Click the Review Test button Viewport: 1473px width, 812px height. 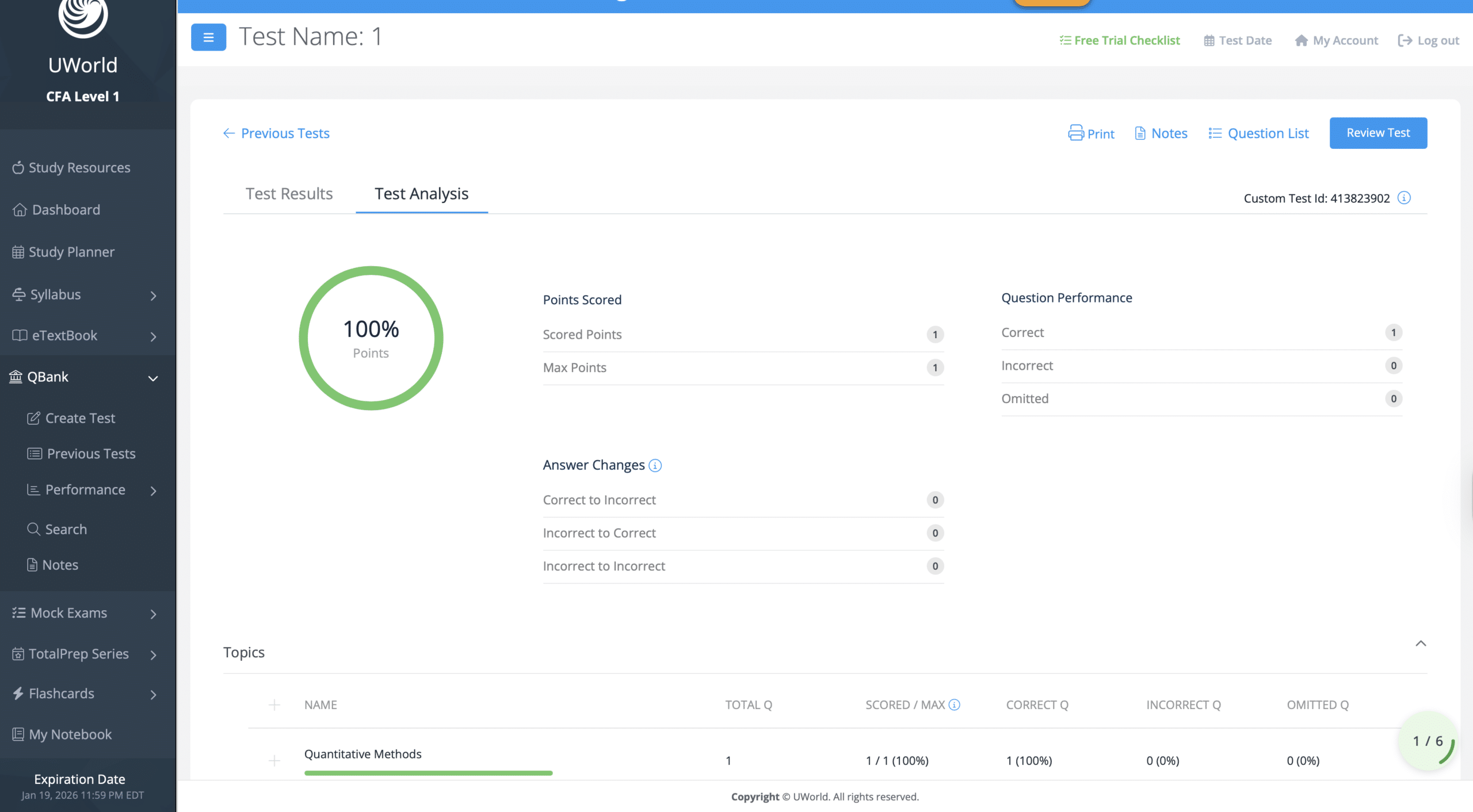(1377, 133)
